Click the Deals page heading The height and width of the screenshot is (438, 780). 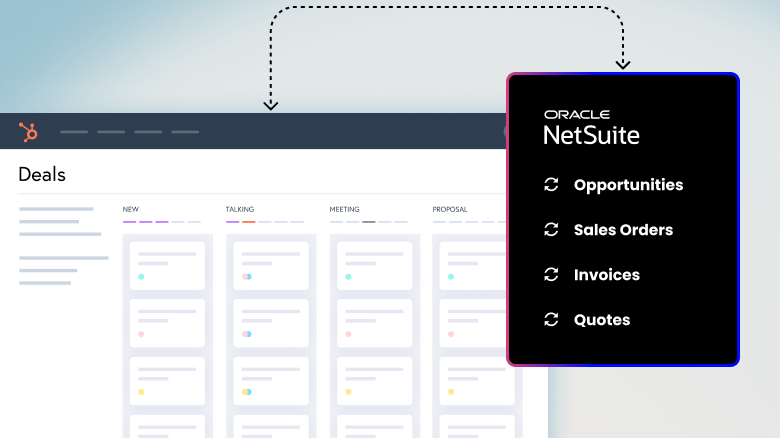tap(42, 175)
